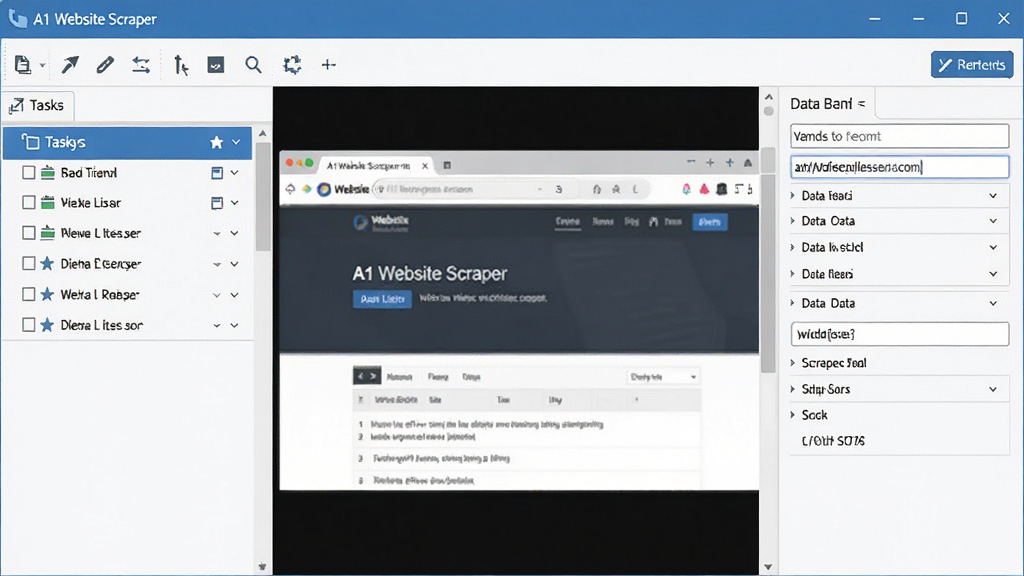Screen dimensions: 1024x576
Task: Select the arrow pointer tool
Action: (x=70, y=65)
